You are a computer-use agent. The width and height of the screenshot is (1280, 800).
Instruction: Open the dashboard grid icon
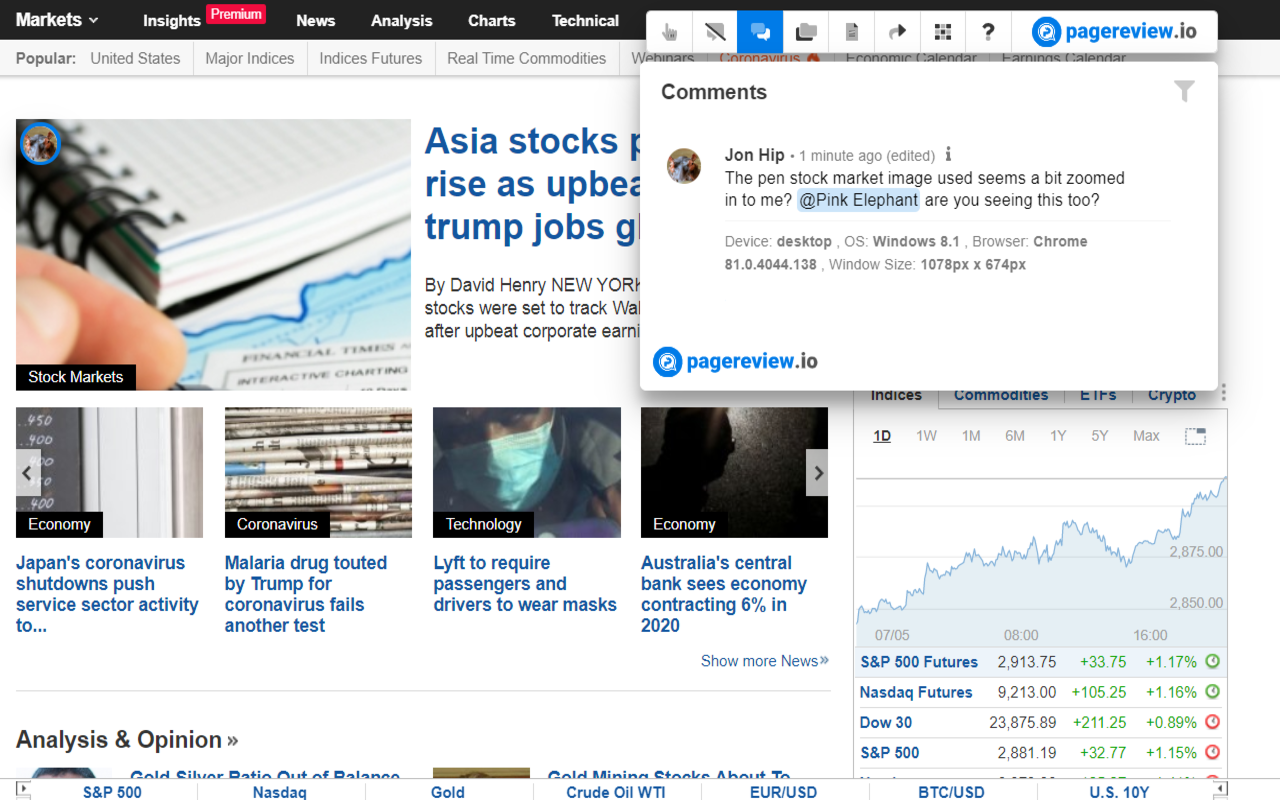pos(942,31)
